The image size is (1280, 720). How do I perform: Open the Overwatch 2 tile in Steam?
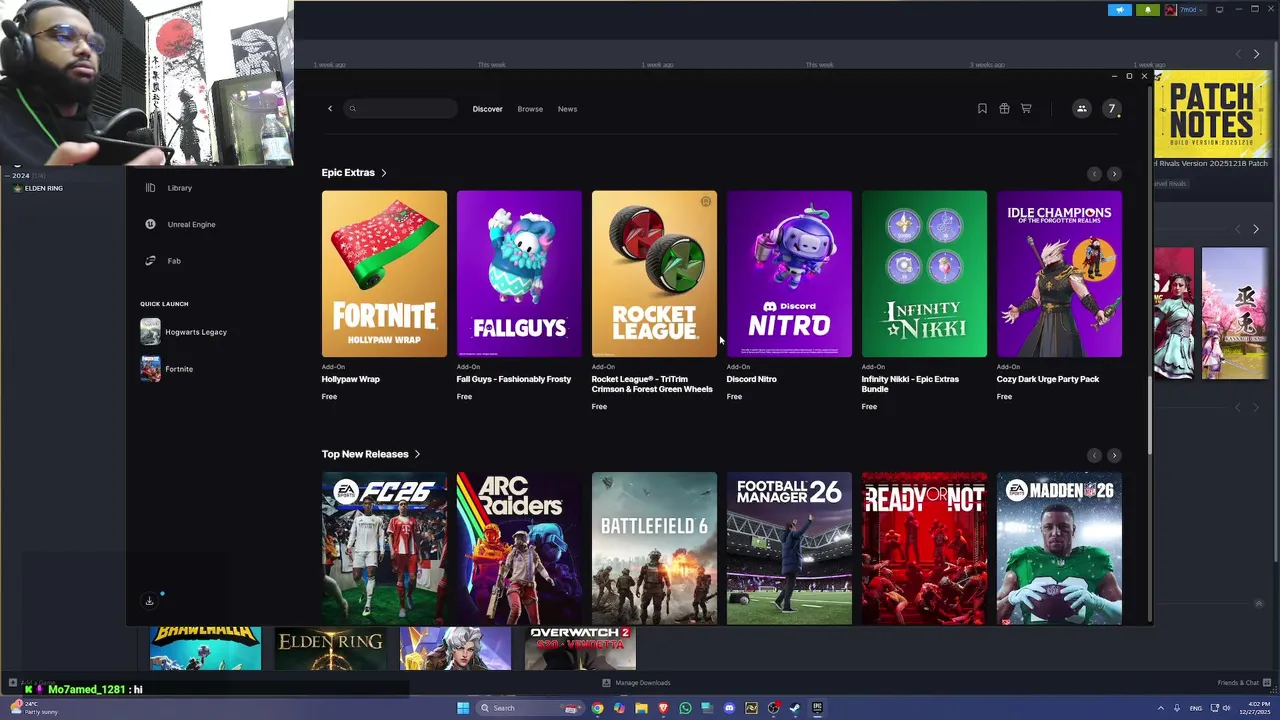[580, 648]
